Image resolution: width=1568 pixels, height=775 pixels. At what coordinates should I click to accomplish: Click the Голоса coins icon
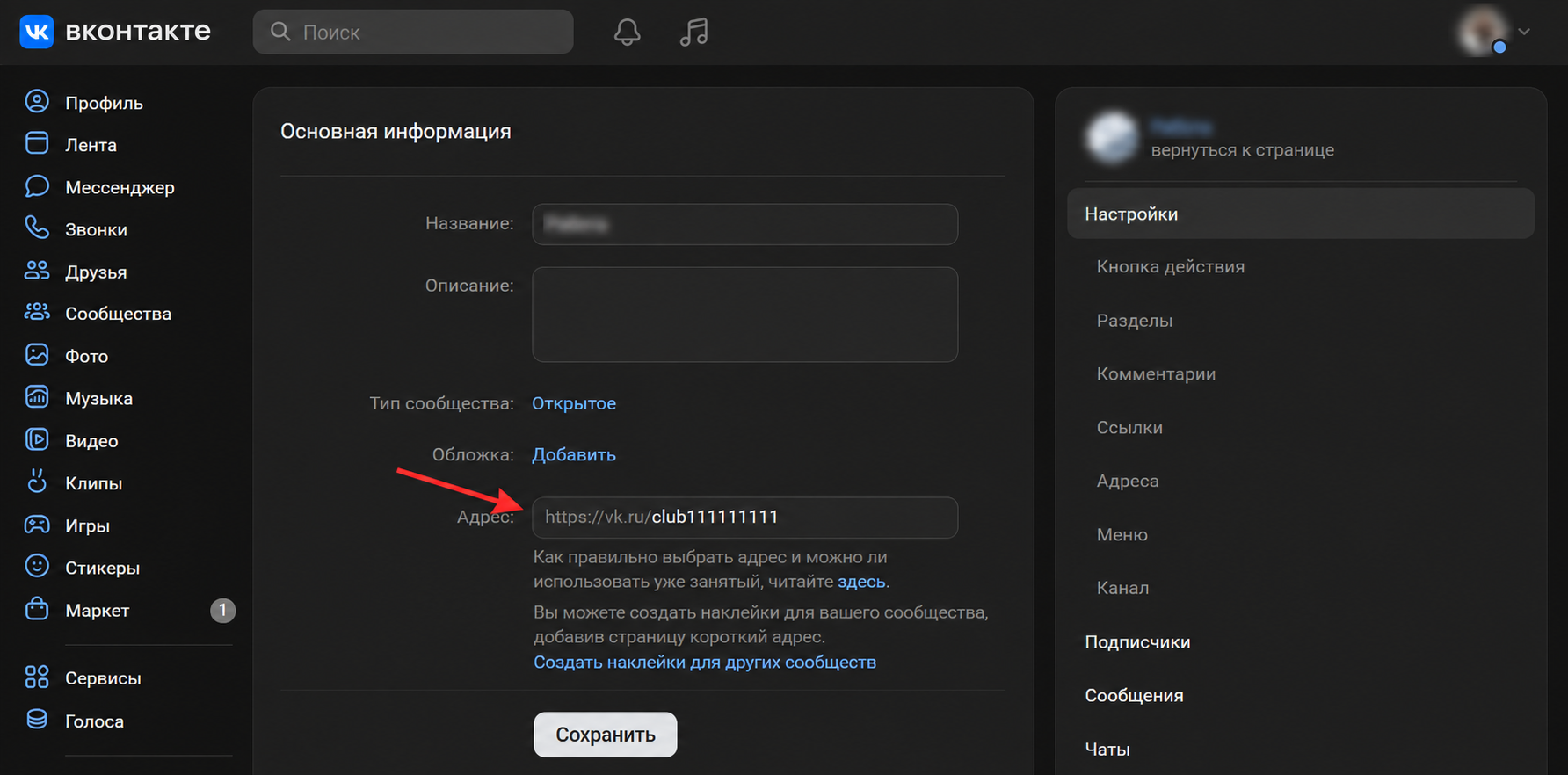[37, 720]
